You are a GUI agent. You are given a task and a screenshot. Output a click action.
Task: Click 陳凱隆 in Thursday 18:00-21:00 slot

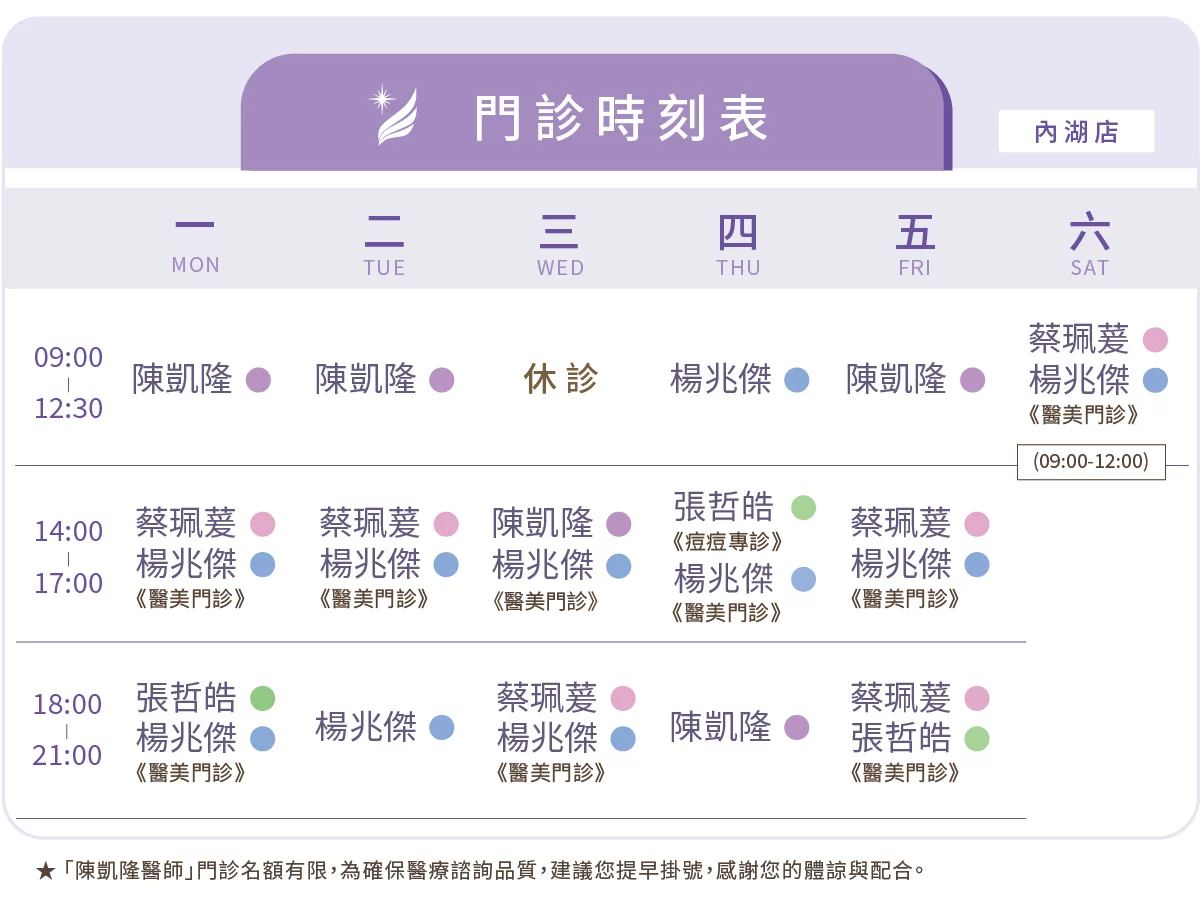point(721,727)
